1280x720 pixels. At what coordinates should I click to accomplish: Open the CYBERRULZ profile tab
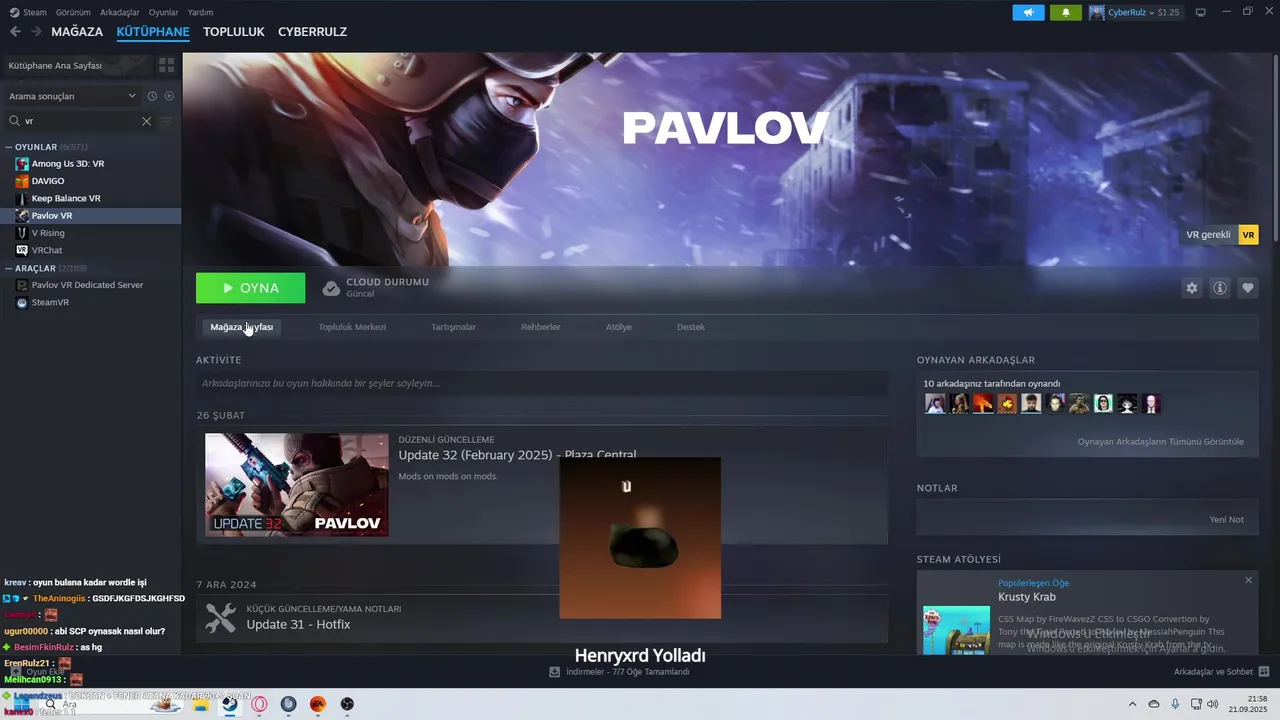[x=312, y=32]
